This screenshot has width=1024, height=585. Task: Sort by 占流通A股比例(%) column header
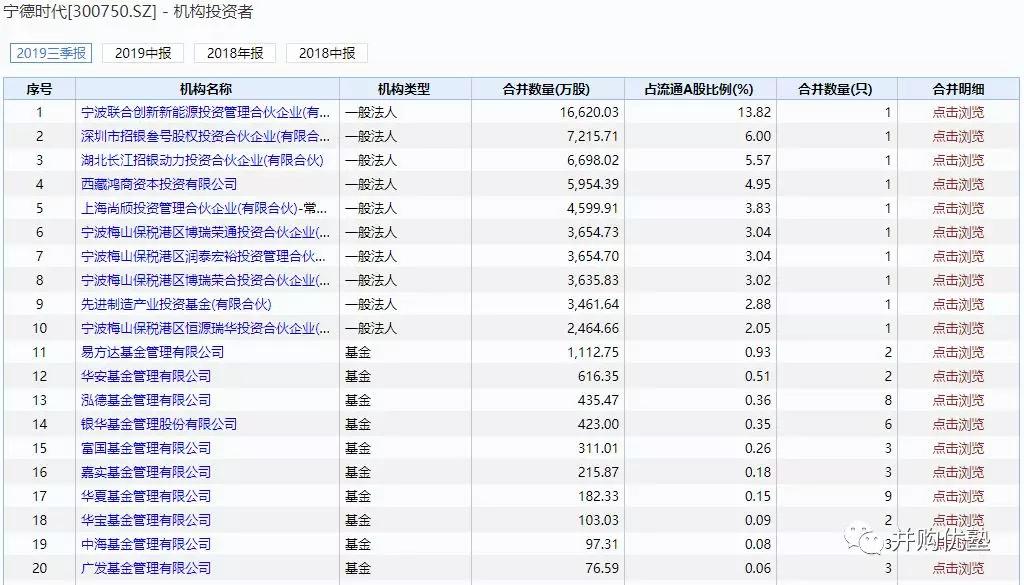click(699, 89)
